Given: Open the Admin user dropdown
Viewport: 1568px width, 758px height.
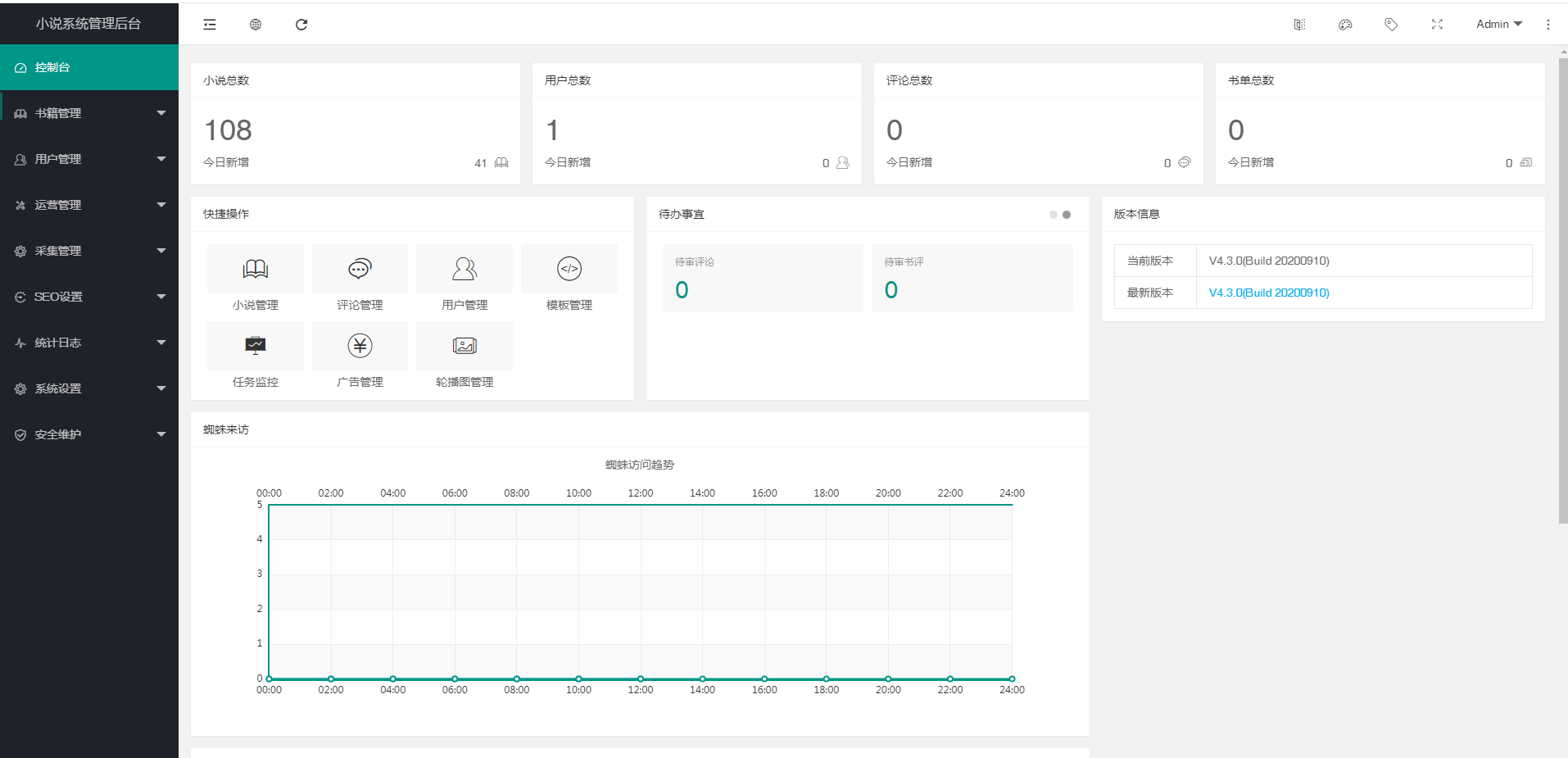Looking at the screenshot, I should 1498,25.
